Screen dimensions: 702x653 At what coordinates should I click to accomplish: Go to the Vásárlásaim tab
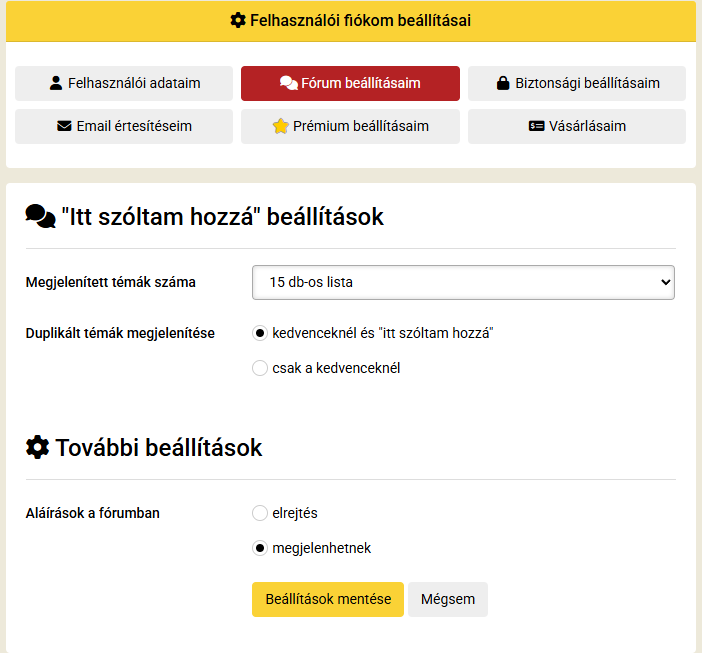(577, 126)
